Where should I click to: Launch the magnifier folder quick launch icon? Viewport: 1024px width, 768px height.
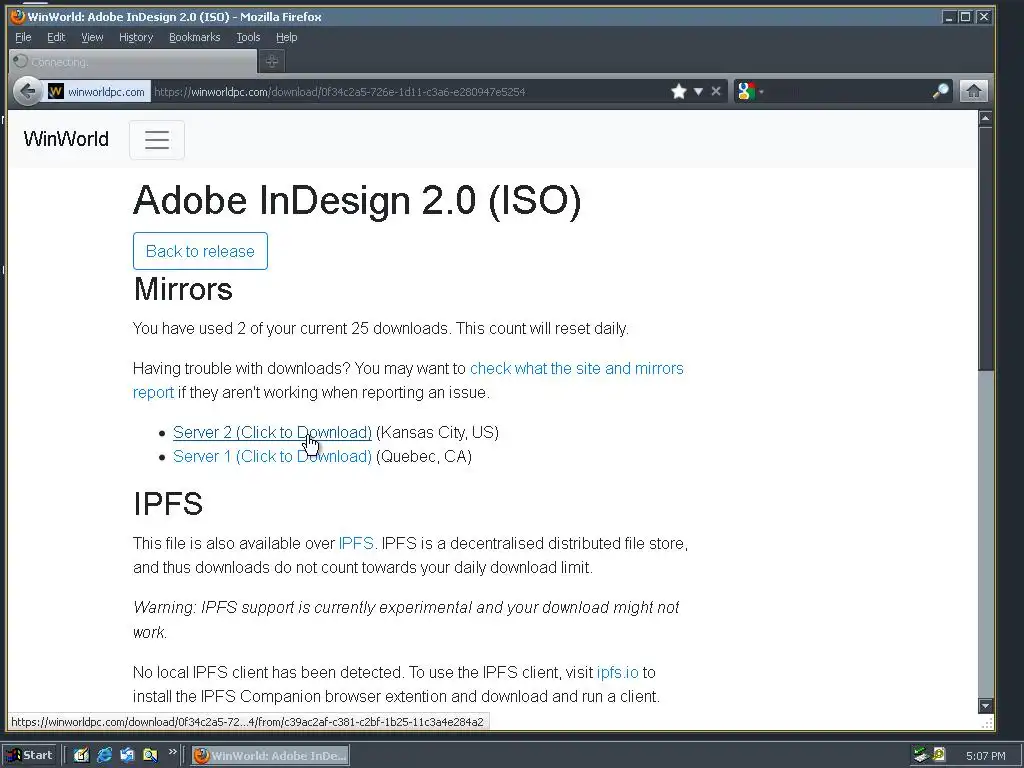coord(150,755)
